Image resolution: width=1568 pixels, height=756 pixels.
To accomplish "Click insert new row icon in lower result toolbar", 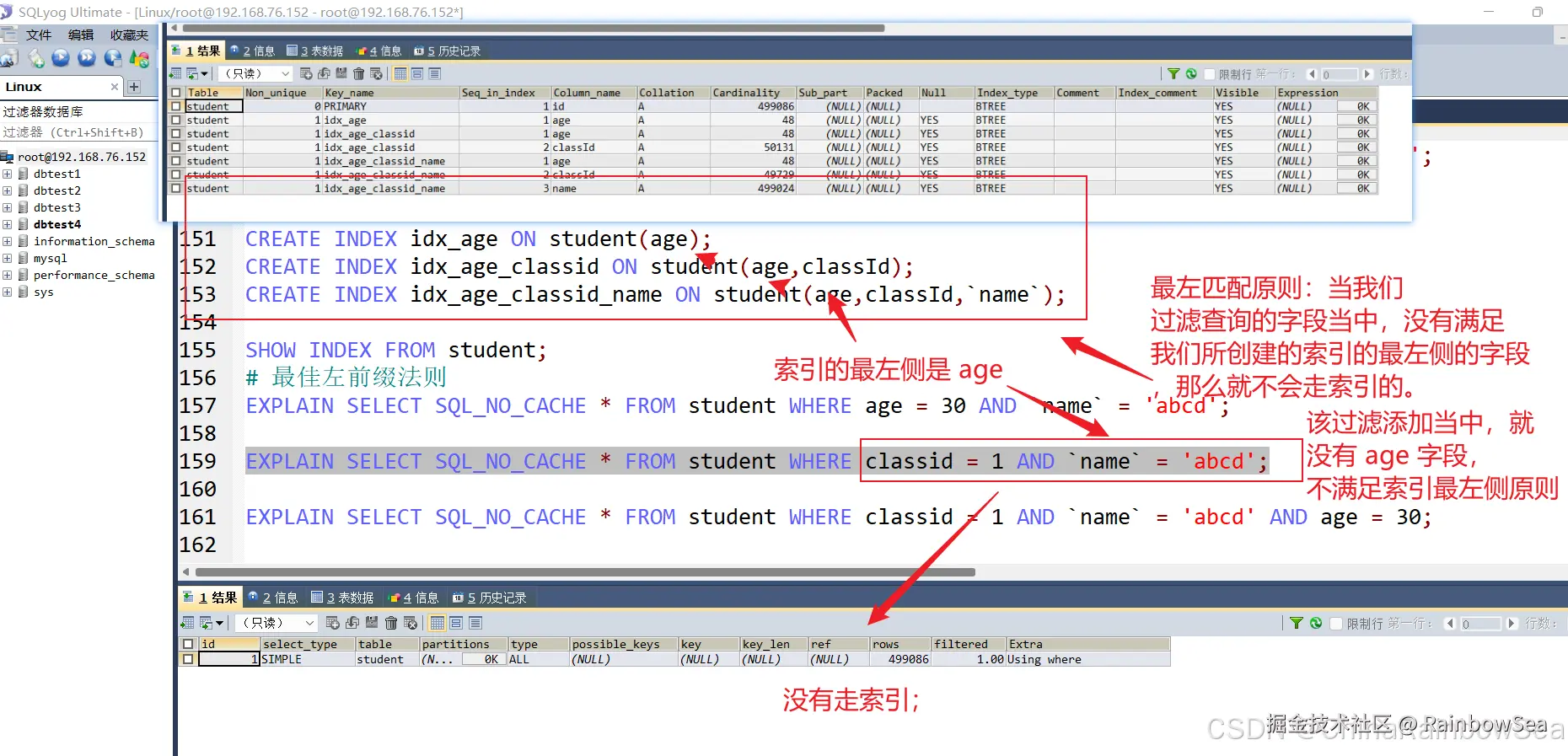I will pyautogui.click(x=333, y=623).
